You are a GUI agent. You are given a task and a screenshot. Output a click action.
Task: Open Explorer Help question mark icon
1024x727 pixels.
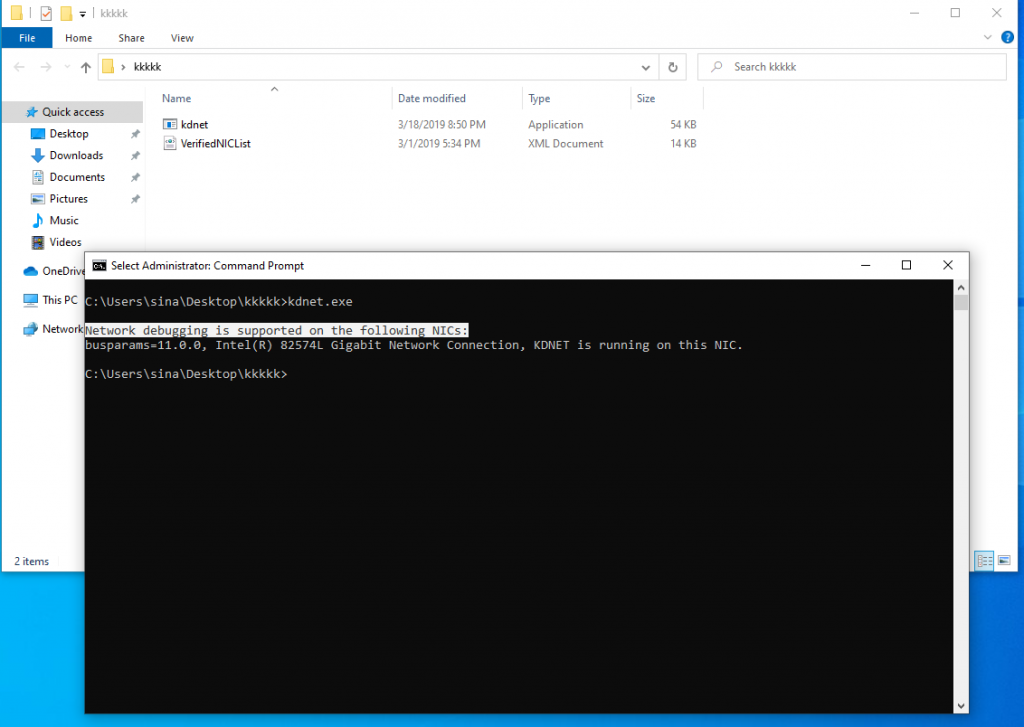tap(1007, 37)
